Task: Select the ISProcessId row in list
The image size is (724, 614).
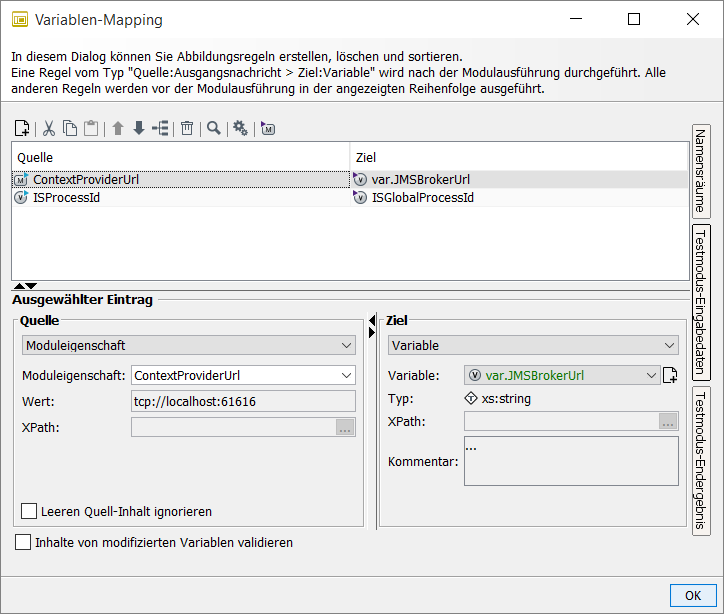Action: pos(67,197)
